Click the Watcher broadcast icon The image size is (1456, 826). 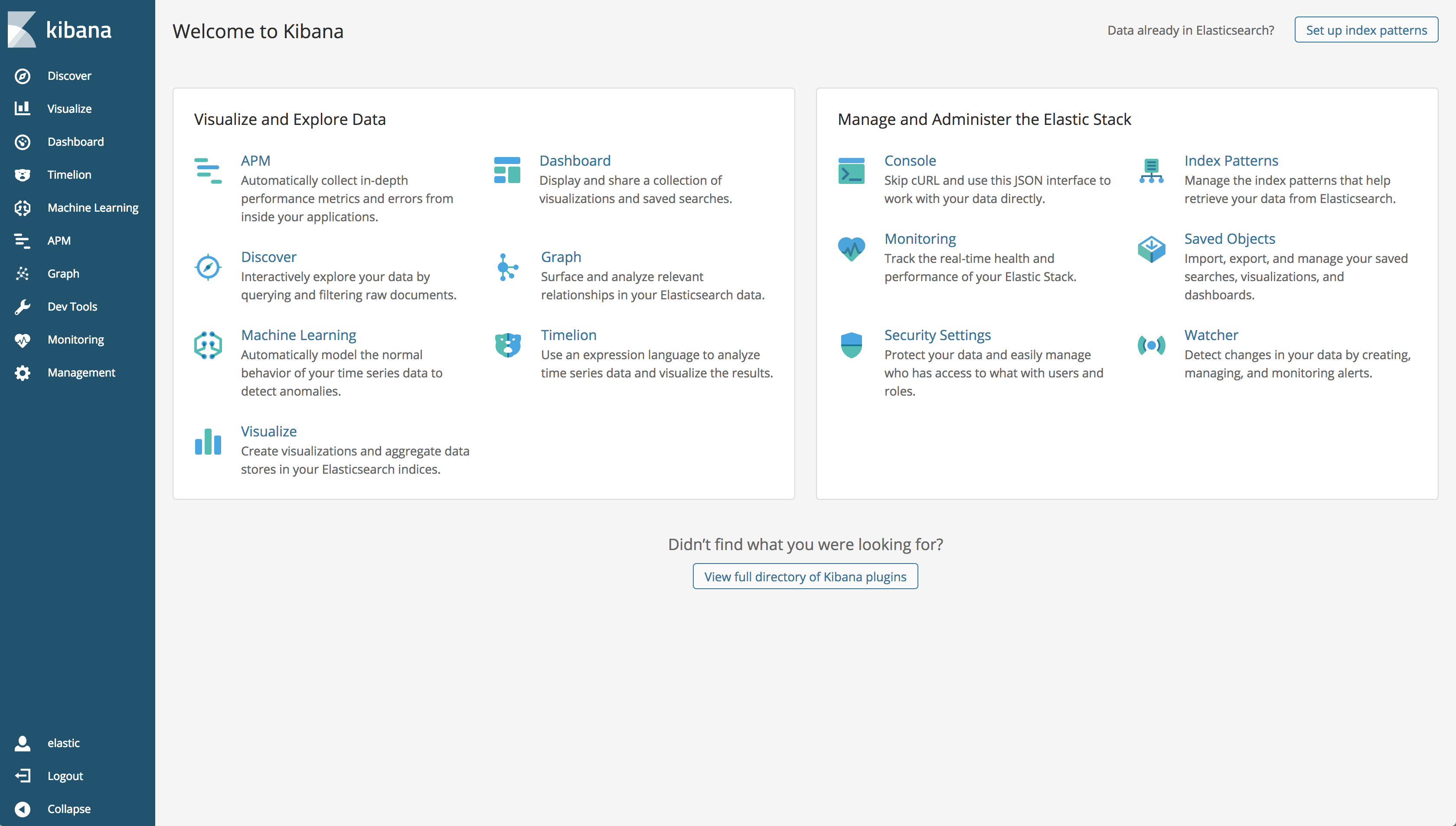pos(1152,345)
